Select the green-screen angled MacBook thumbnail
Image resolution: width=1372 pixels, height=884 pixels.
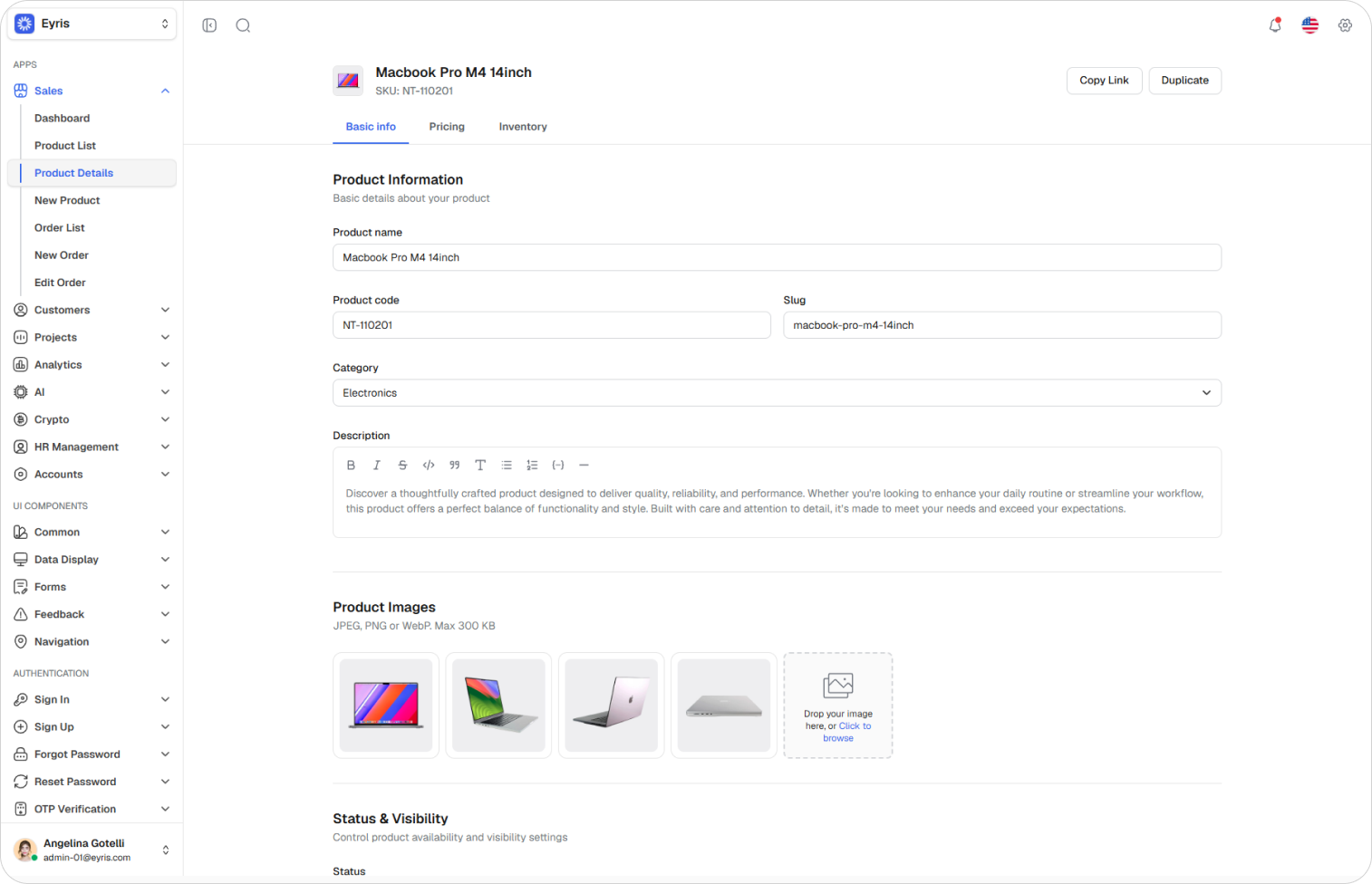498,706
